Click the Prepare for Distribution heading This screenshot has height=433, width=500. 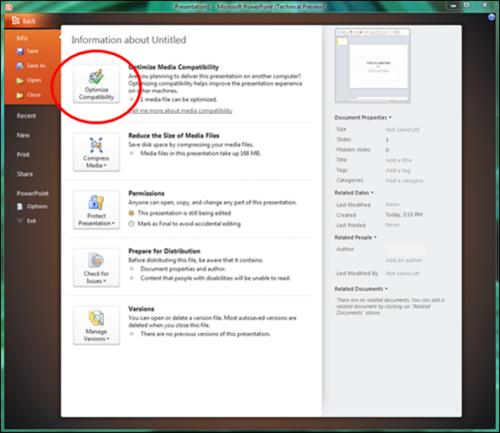click(164, 251)
